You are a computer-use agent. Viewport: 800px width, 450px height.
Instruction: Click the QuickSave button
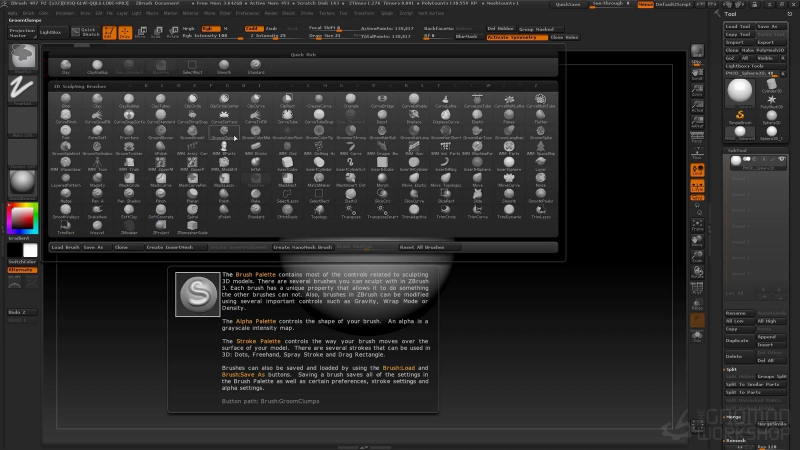click(x=568, y=4)
